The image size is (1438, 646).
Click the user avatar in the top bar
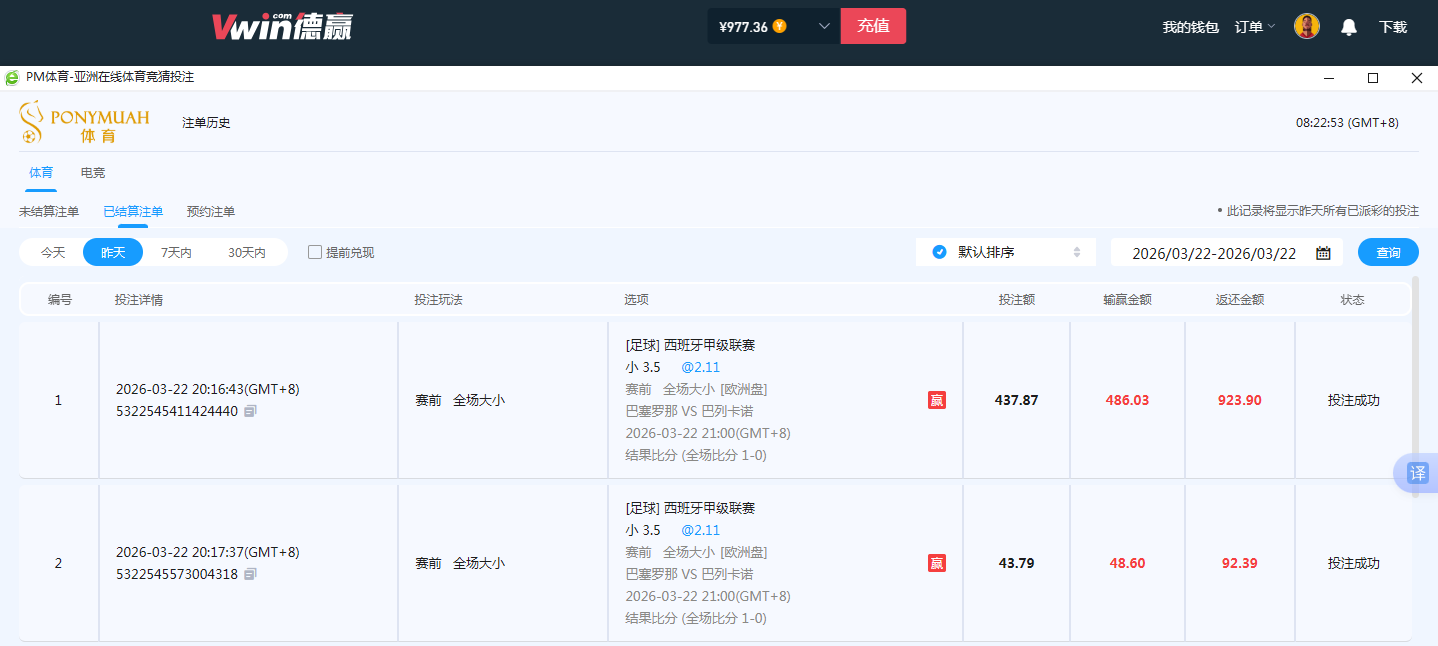point(1306,26)
